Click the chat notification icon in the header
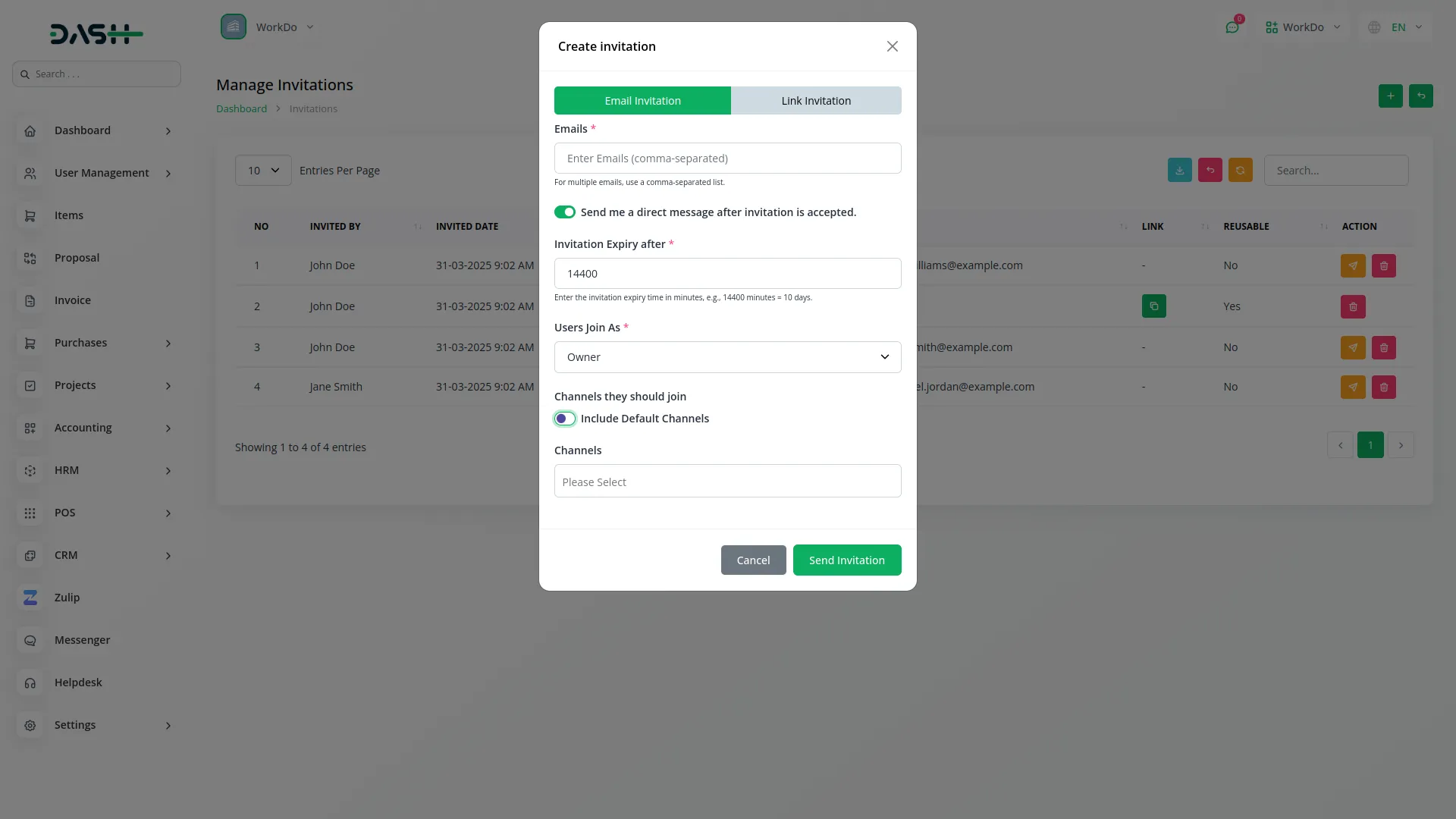Screen dimensions: 1456x819 [x=1232, y=27]
